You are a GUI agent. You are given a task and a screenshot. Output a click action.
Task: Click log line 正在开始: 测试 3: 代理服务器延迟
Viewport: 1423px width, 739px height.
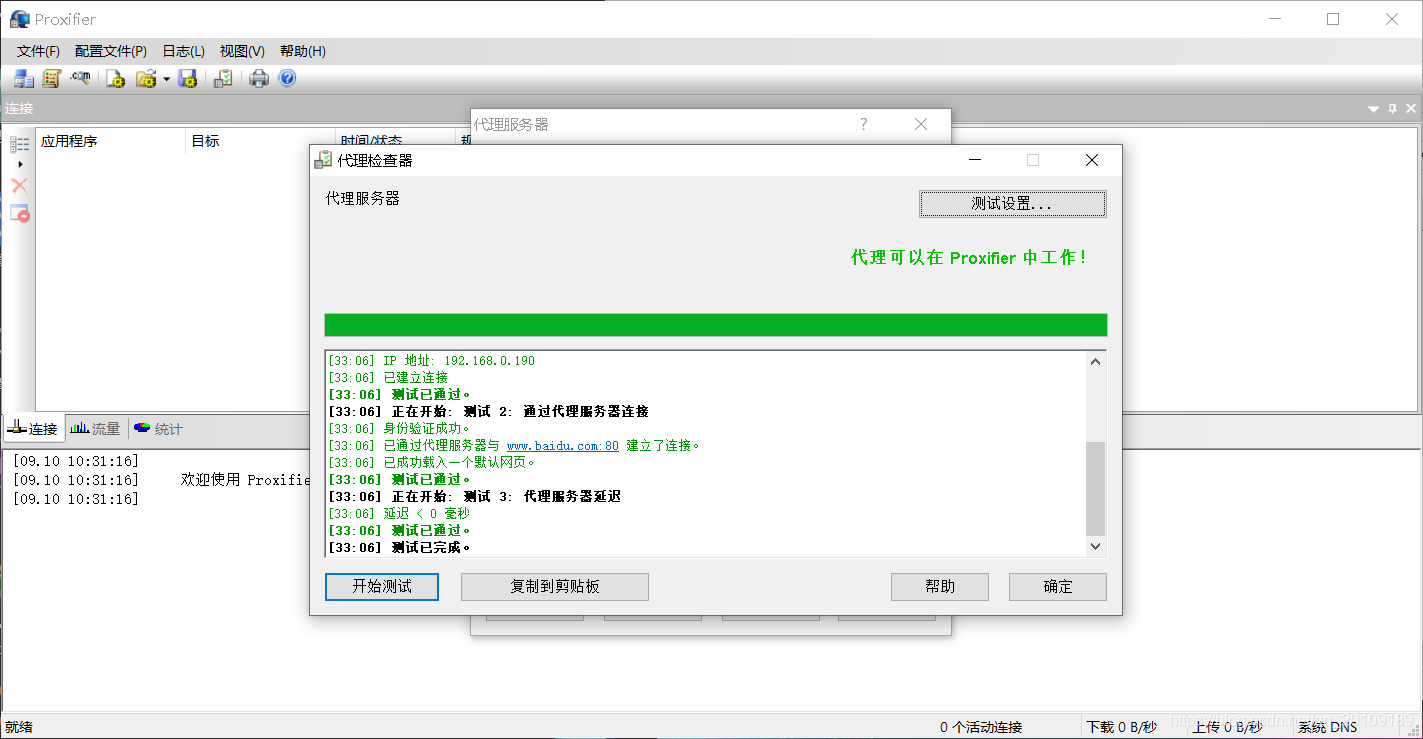(474, 497)
